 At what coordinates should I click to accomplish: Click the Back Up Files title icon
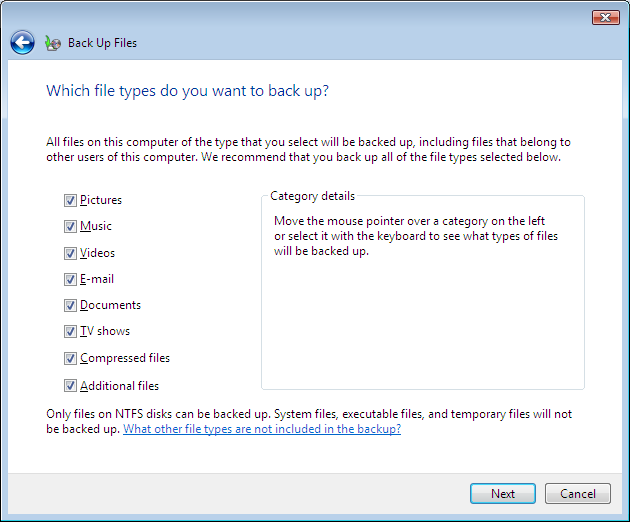coord(54,43)
